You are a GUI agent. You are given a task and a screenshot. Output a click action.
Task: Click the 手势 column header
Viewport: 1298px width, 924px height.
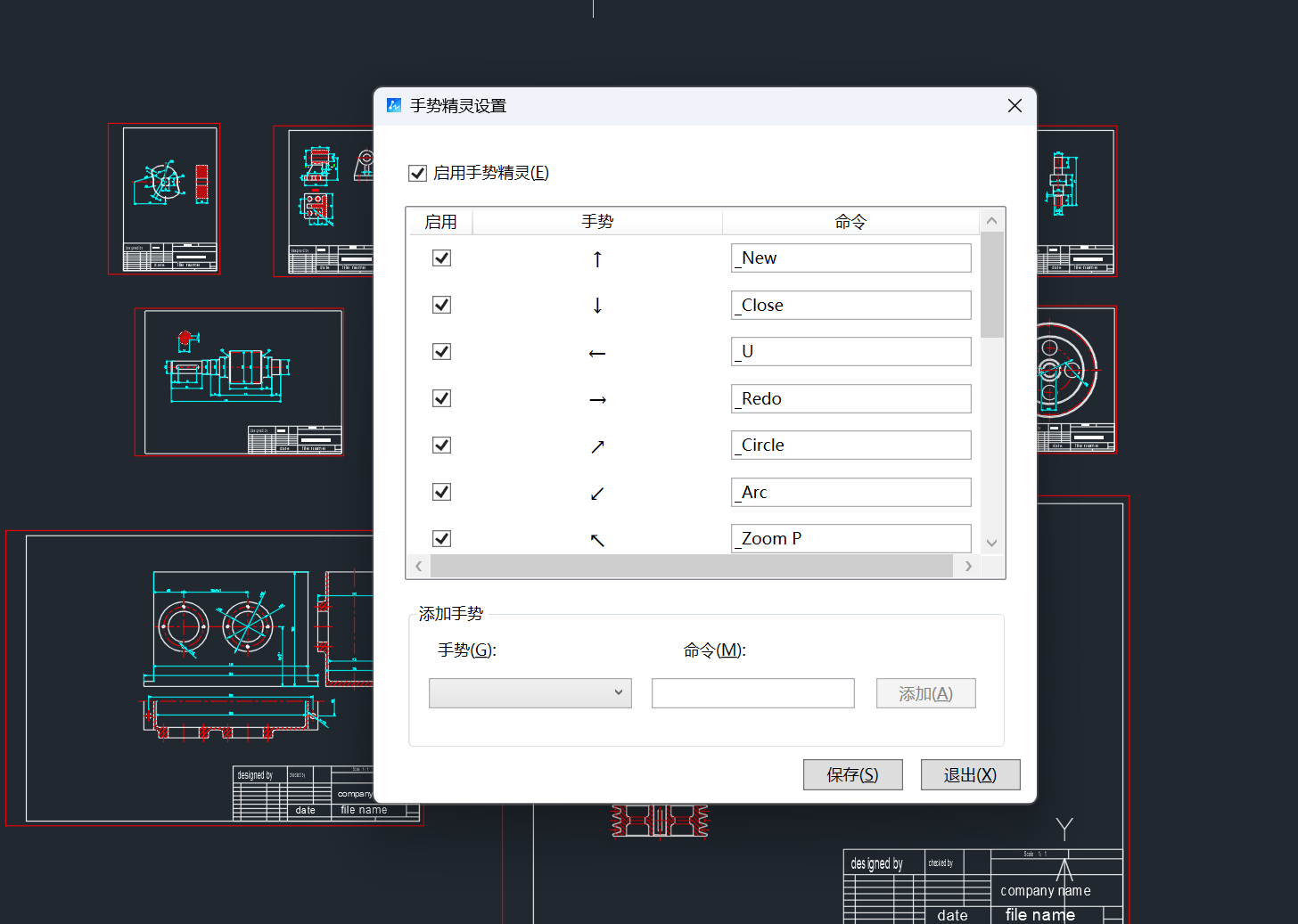point(597,221)
